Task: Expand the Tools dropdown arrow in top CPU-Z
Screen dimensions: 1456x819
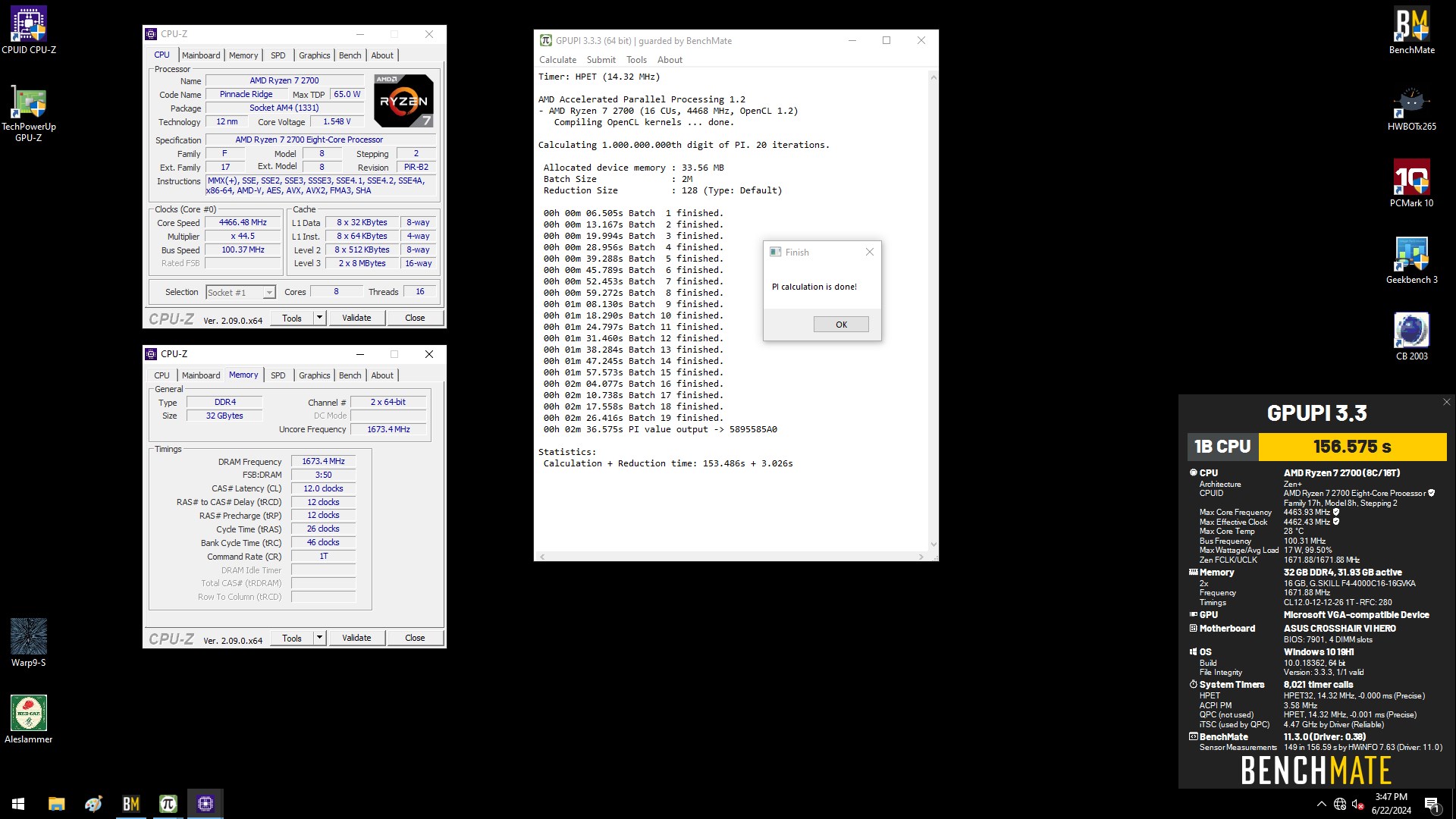Action: point(320,318)
